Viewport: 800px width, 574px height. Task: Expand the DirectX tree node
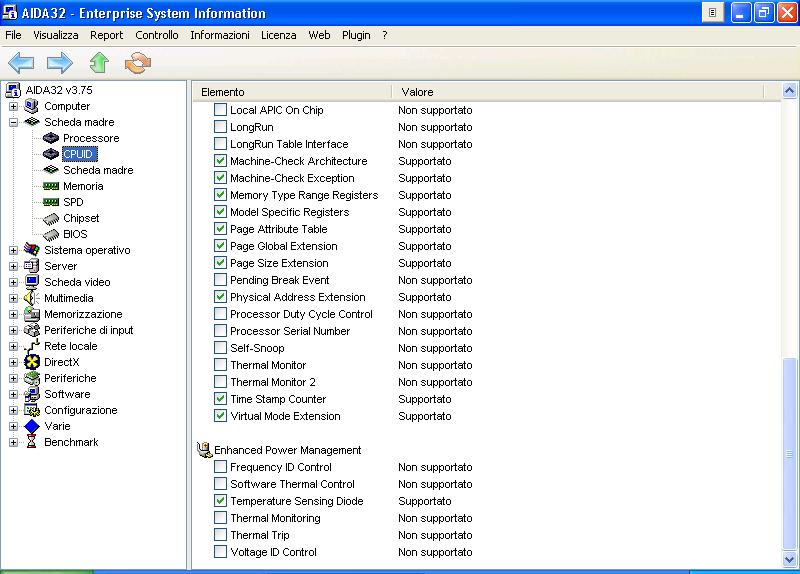[13, 362]
